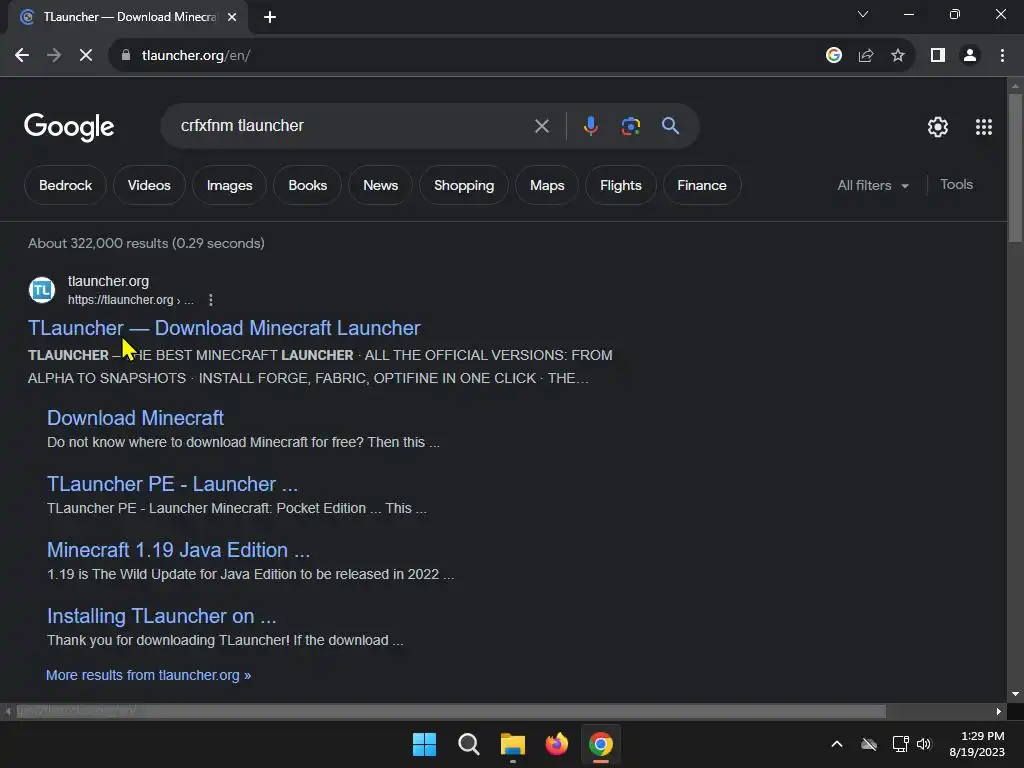Click the https://tlauncher.org breadcrumb URL
This screenshot has width=1024, height=768.
(x=130, y=300)
